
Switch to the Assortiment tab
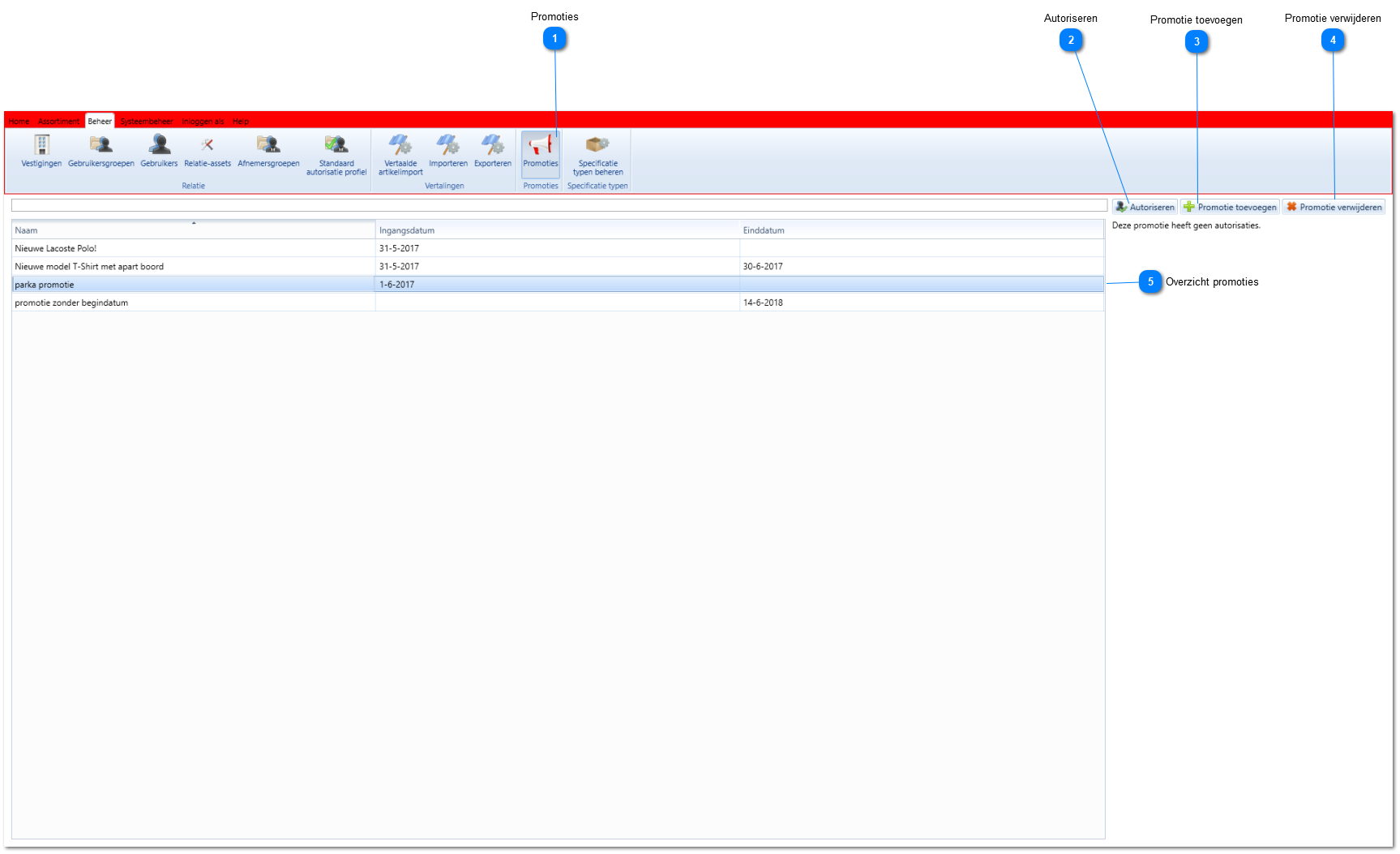59,122
